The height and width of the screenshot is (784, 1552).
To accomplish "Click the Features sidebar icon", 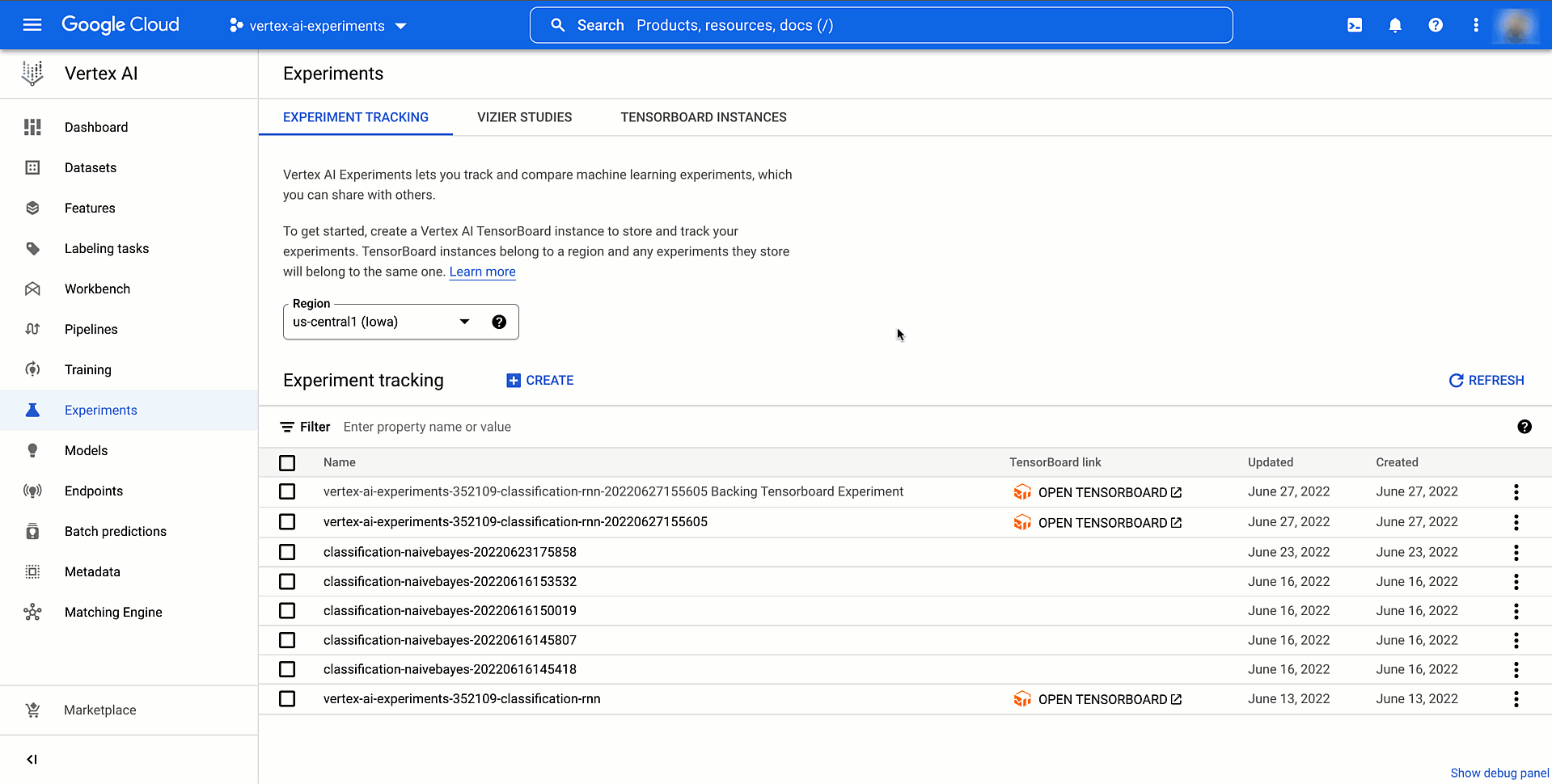I will [32, 208].
